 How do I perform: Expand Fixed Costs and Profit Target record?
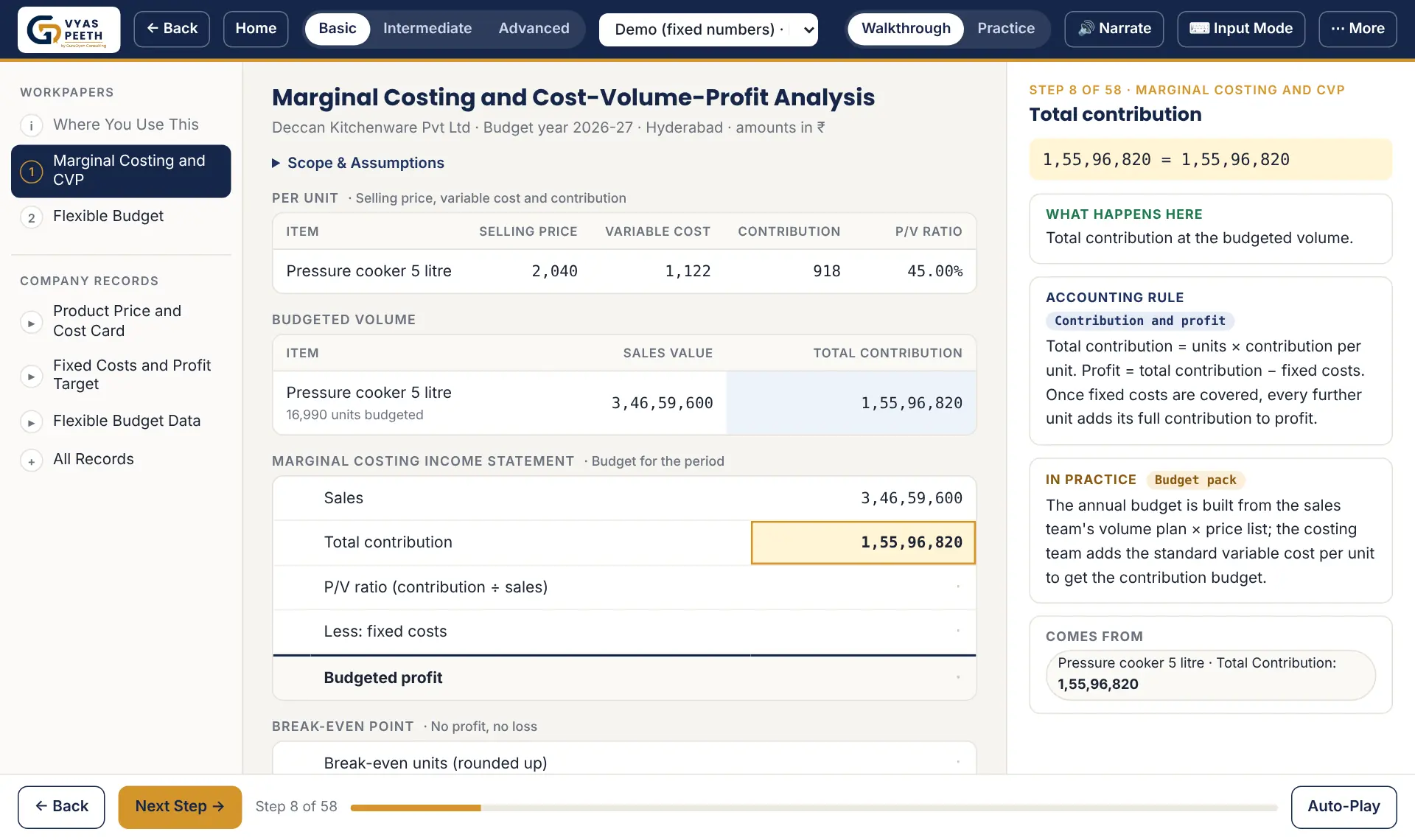point(121,375)
